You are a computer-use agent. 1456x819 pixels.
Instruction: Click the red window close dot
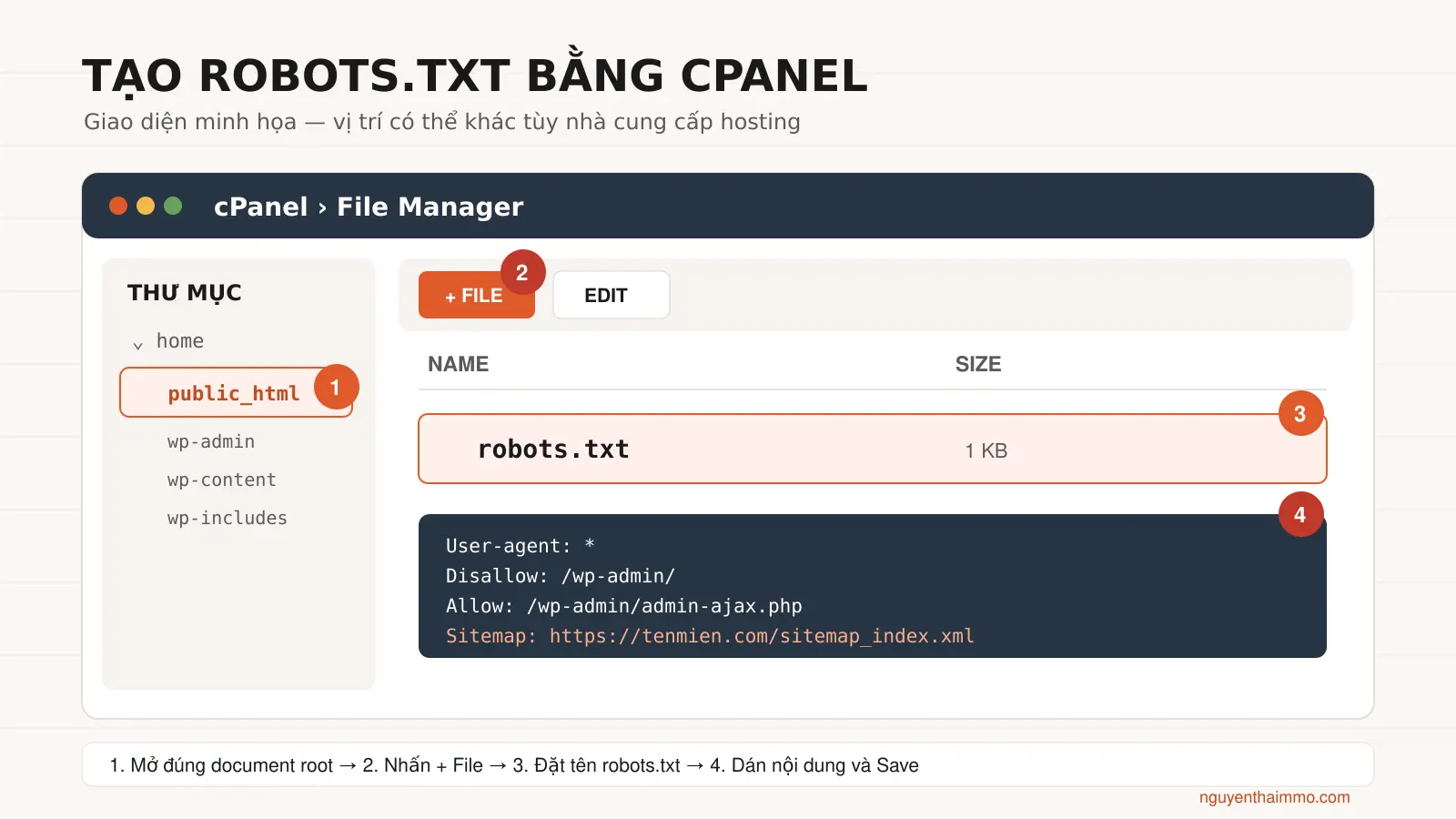coord(118,206)
